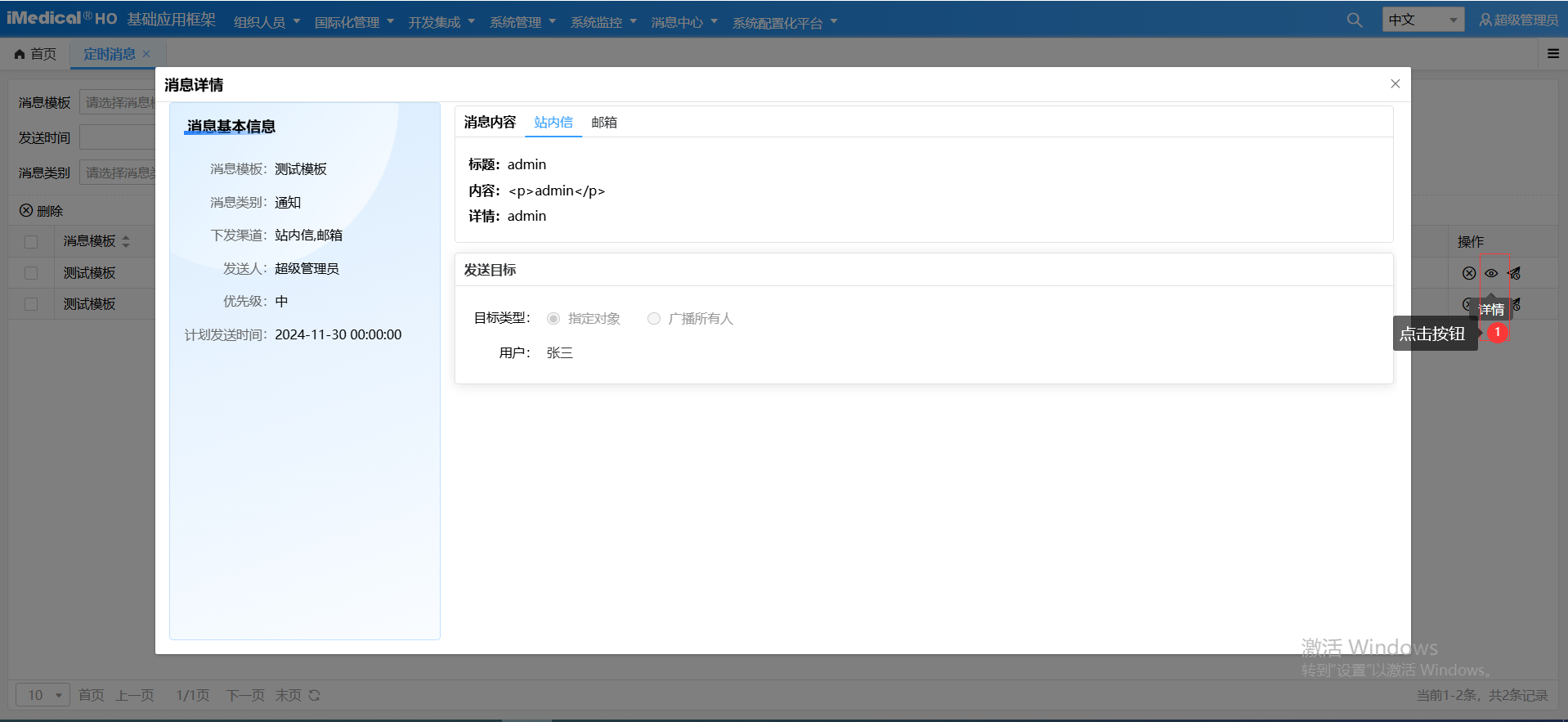The height and width of the screenshot is (722, 1568).
Task: Click the delete circle-x icon in first row
Action: point(1468,274)
